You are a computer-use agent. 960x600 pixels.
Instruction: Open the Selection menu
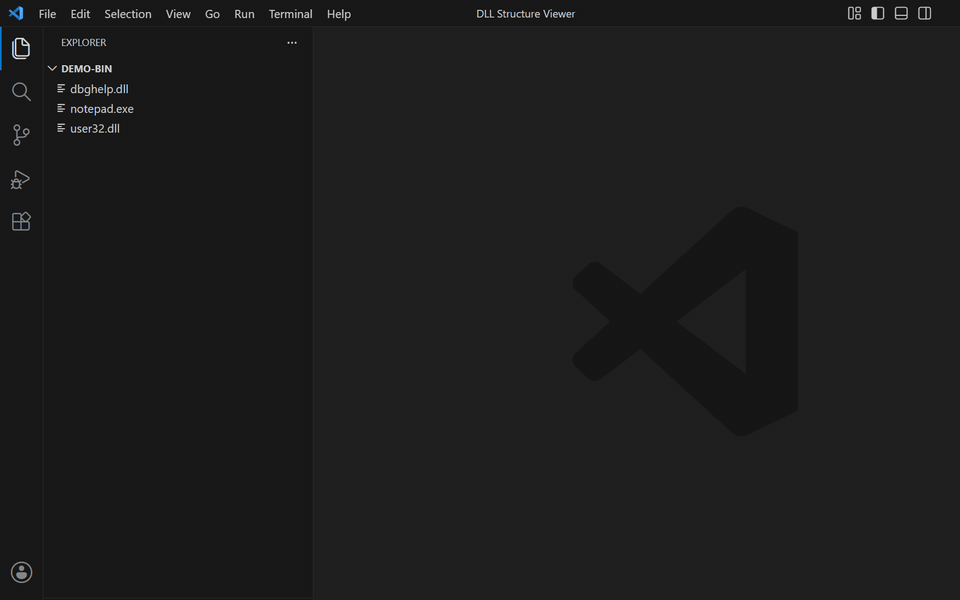[128, 13]
